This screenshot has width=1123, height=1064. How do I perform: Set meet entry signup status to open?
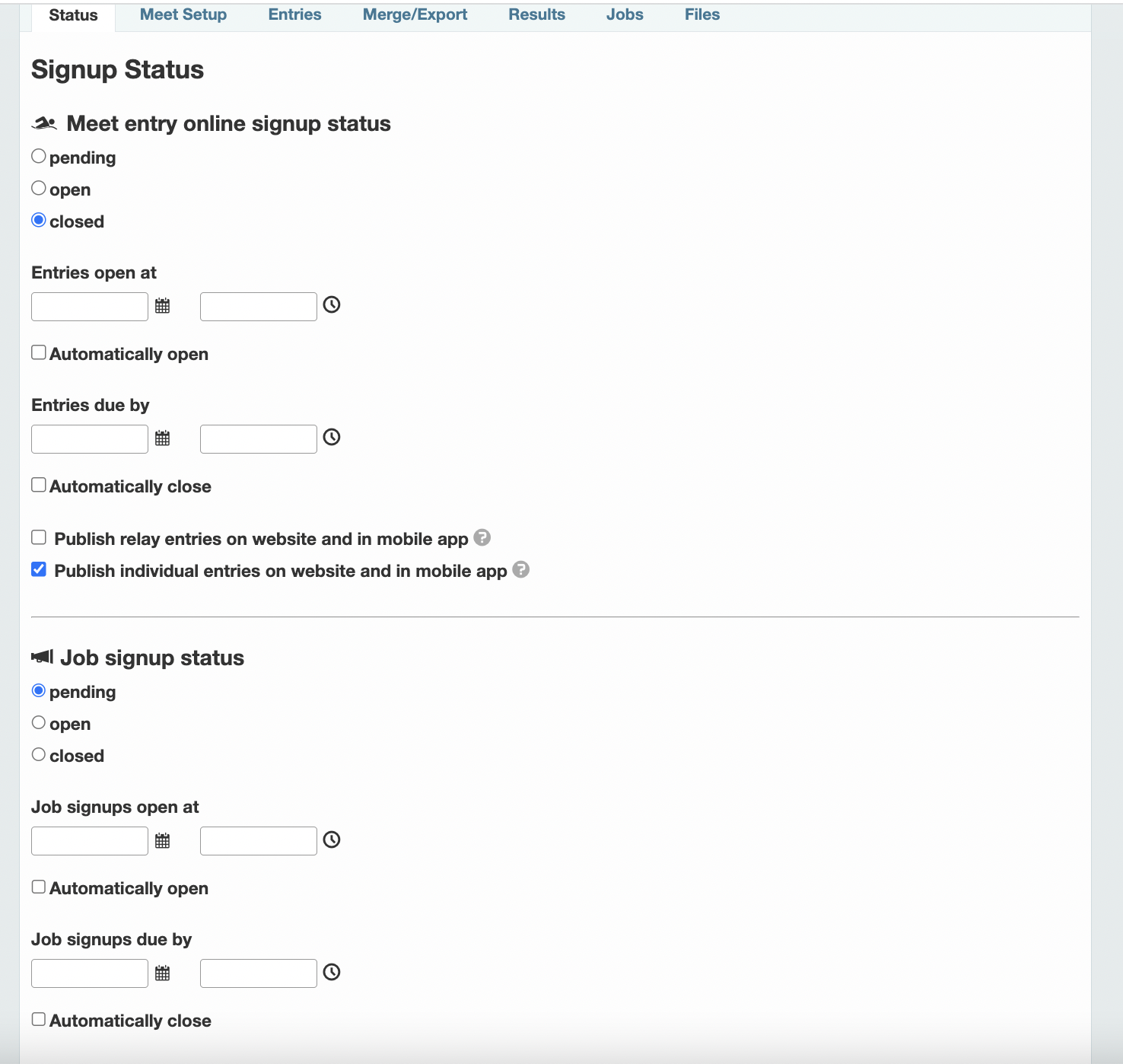click(x=38, y=186)
